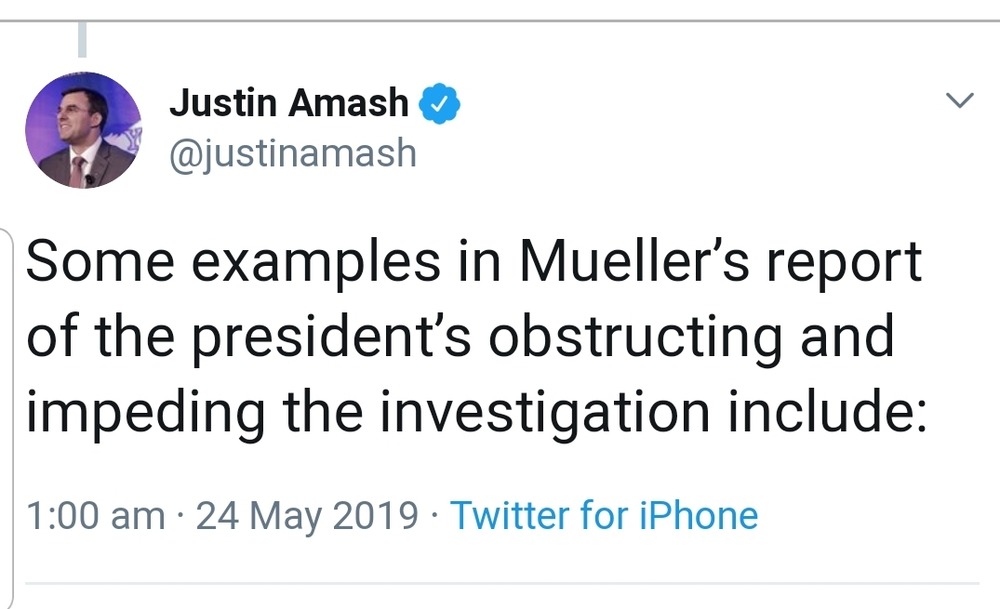Viewport: 1000px width, 609px height.
Task: Open the Twitter for iPhone source link
Action: [x=604, y=516]
